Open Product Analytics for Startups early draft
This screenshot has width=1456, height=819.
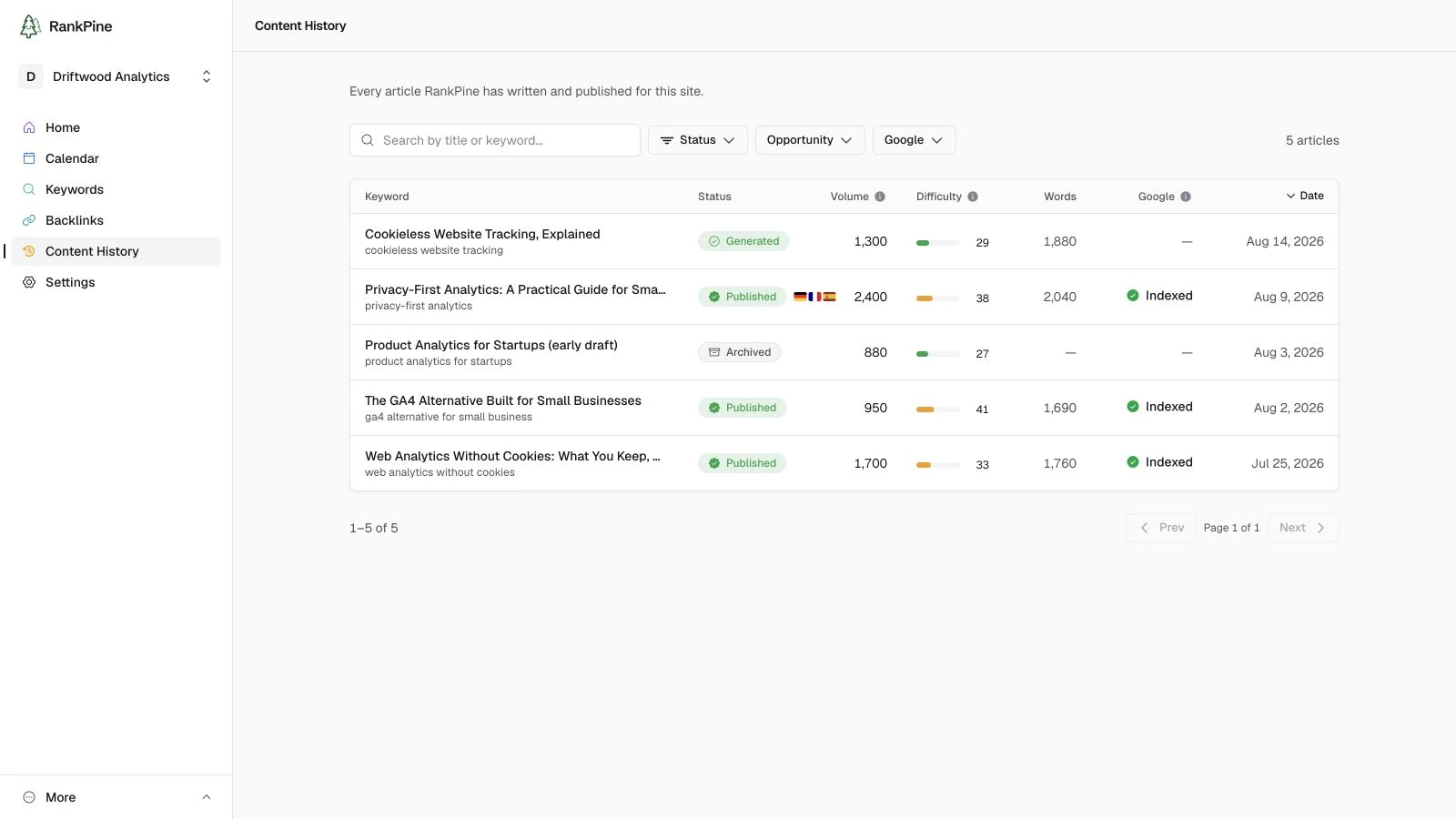pos(491,345)
